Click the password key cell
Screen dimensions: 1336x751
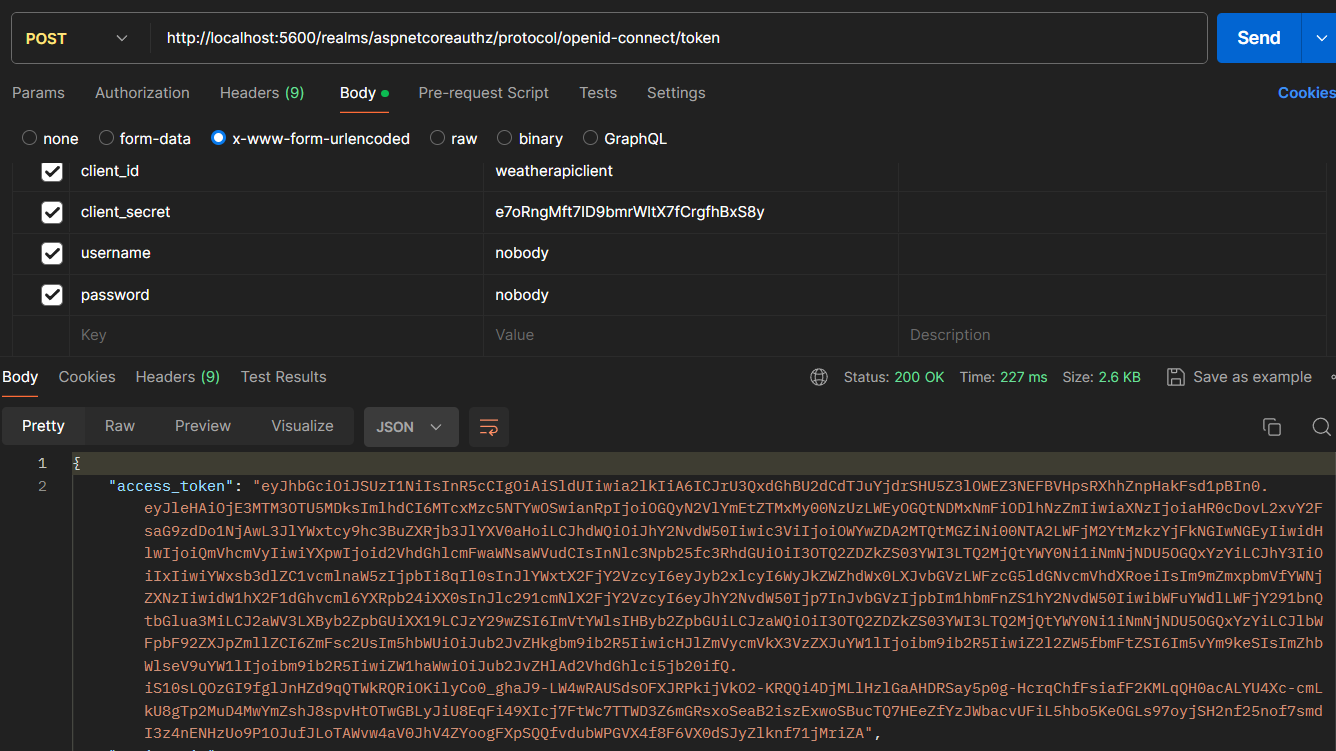click(276, 295)
